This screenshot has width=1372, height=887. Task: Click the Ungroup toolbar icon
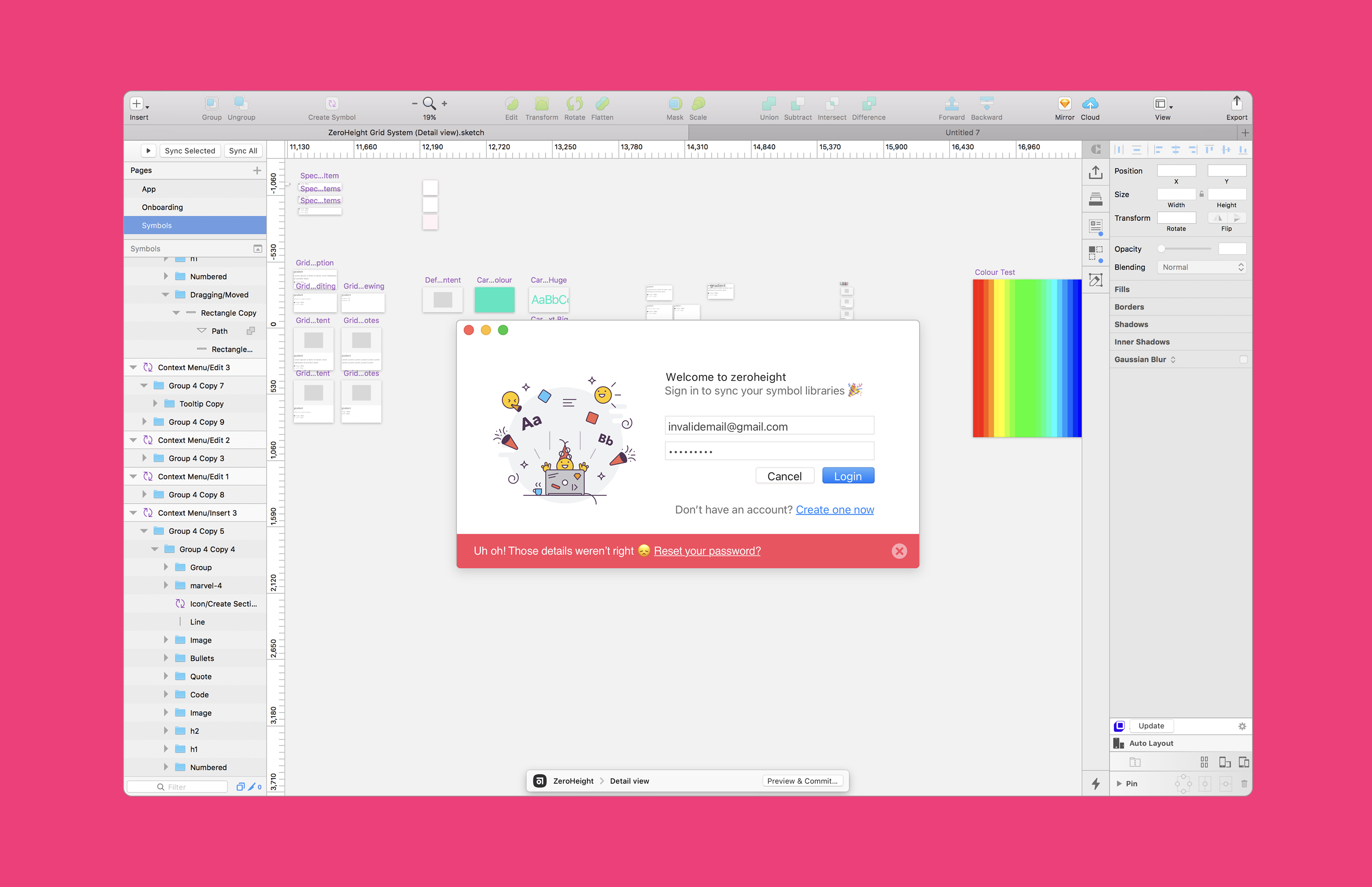pyautogui.click(x=241, y=104)
